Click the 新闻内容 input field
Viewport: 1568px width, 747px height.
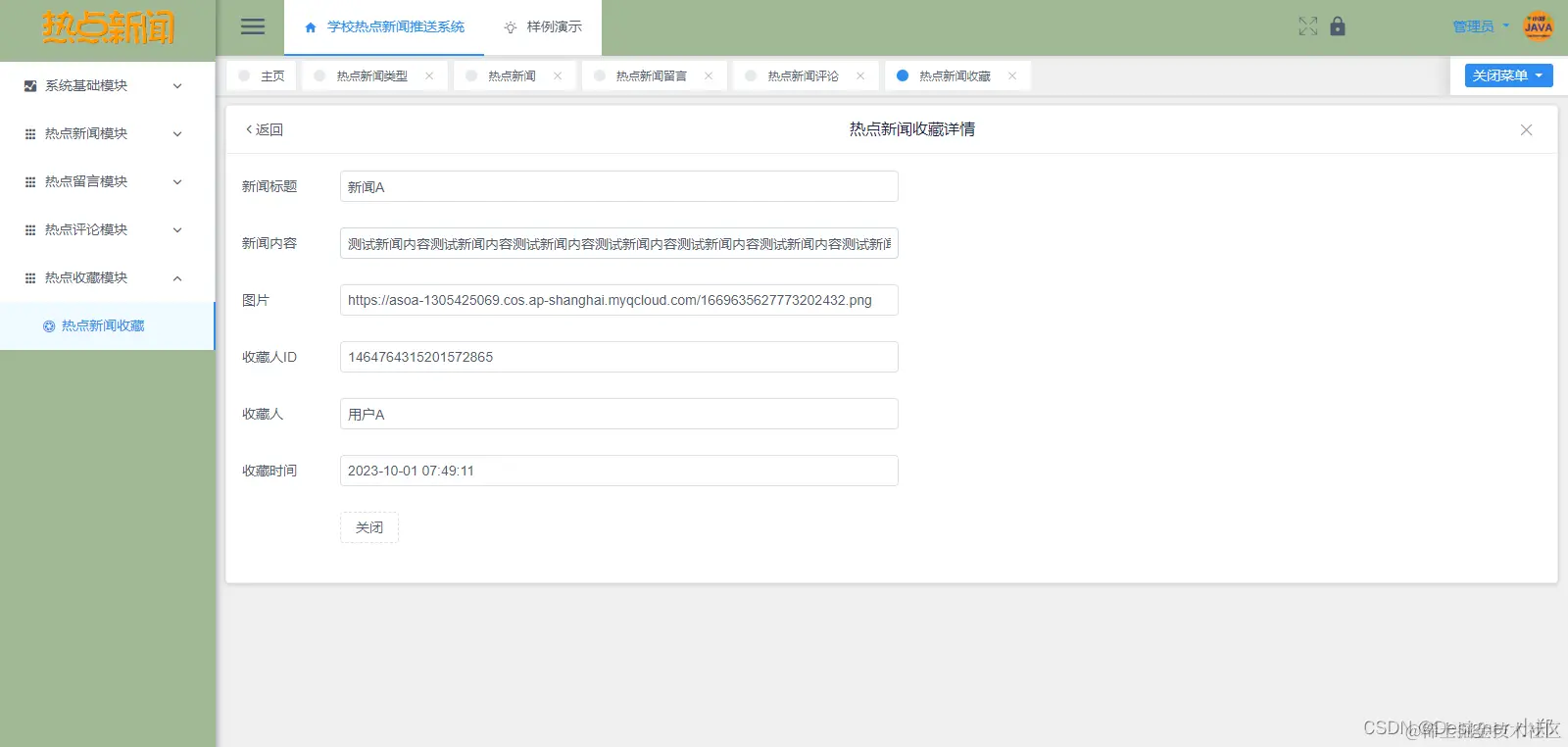pyautogui.click(x=619, y=243)
